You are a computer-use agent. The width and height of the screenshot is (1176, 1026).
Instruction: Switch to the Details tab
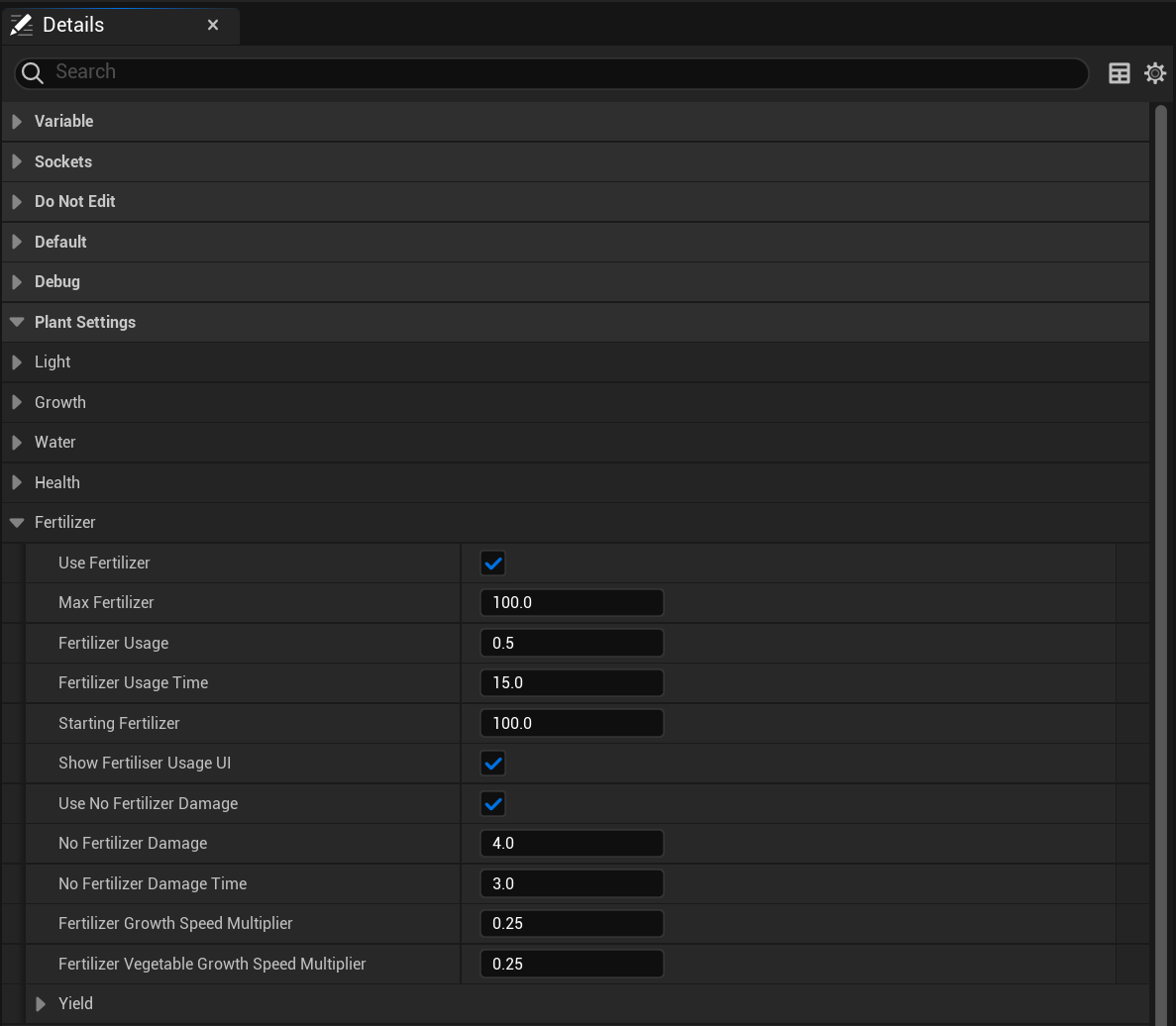pos(73,25)
